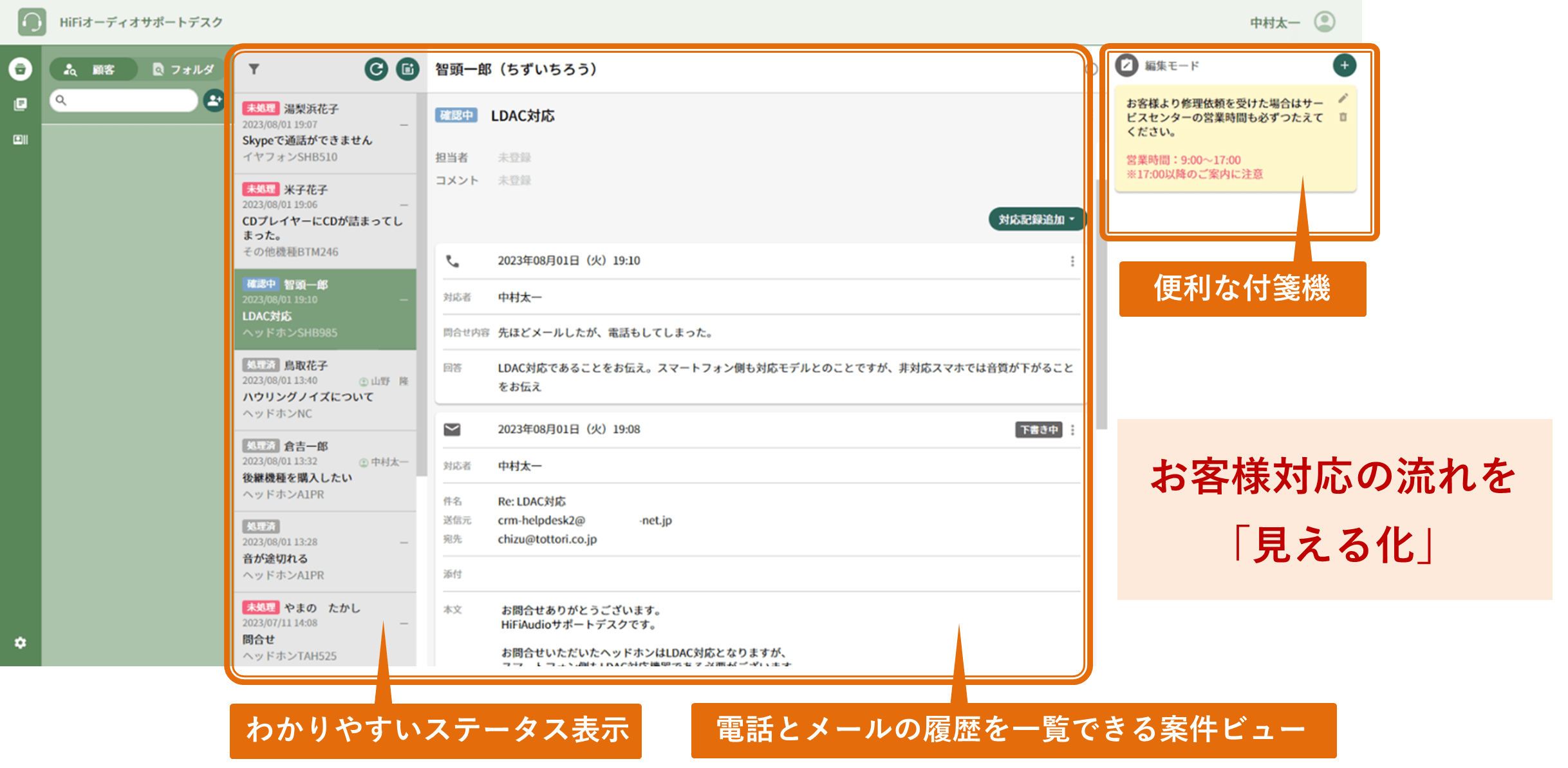Click the filter funnel icon
The height and width of the screenshot is (768, 1568).
254,69
